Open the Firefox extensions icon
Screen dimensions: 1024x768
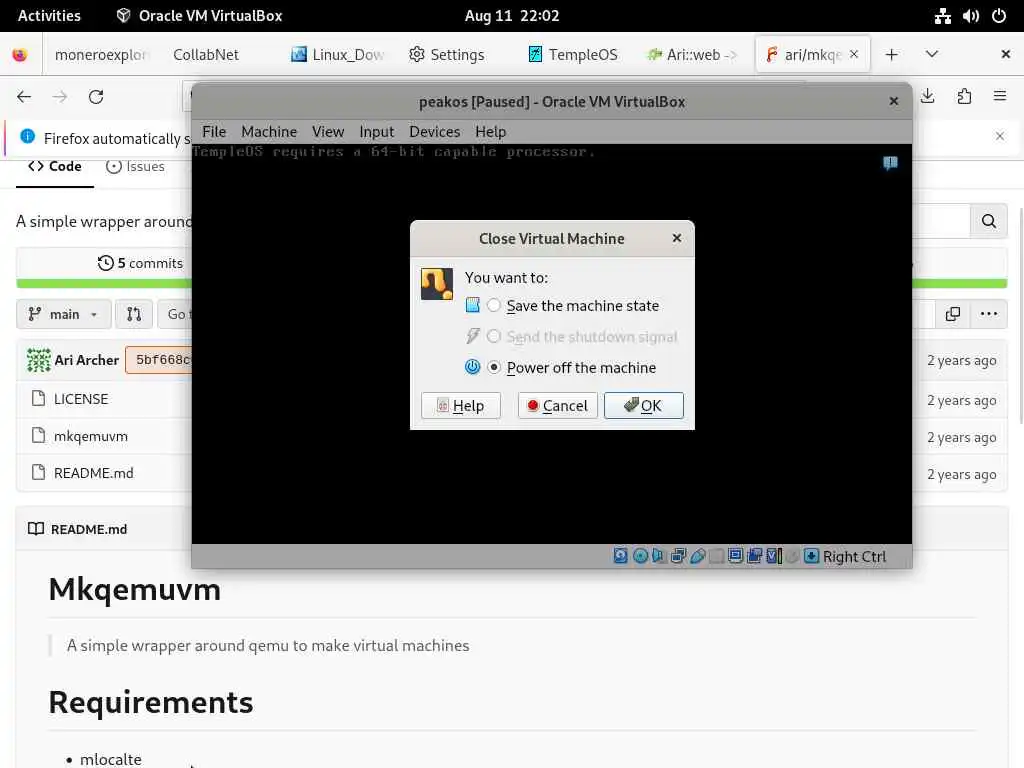[964, 97]
